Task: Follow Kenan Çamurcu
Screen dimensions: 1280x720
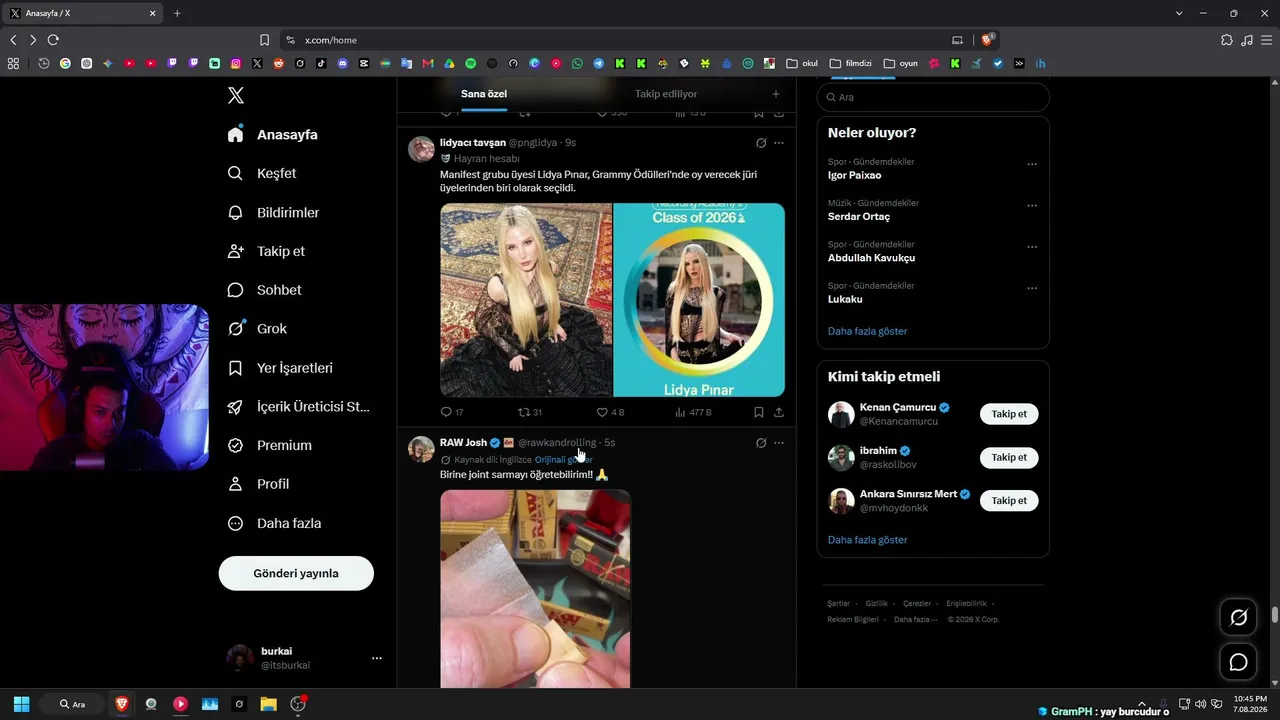Action: click(1009, 414)
